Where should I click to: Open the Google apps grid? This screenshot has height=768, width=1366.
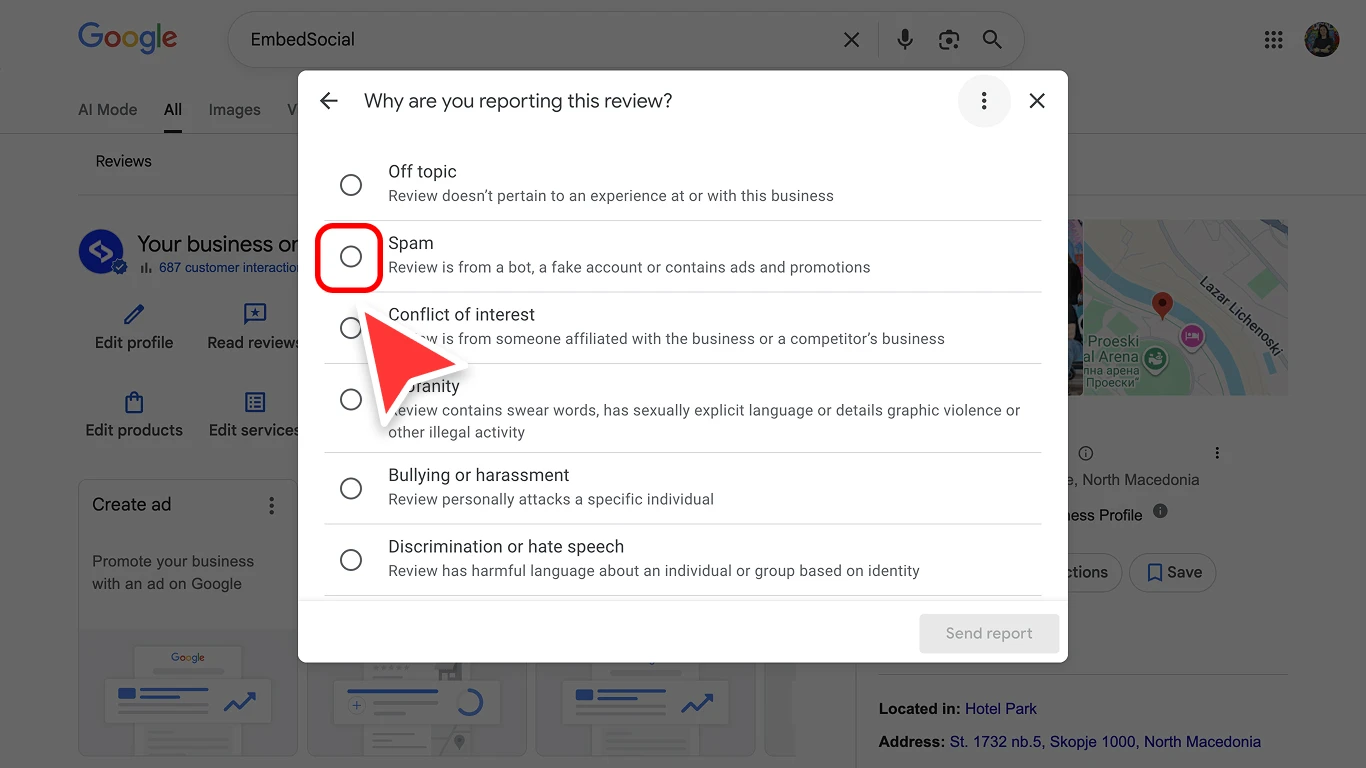click(1272, 39)
